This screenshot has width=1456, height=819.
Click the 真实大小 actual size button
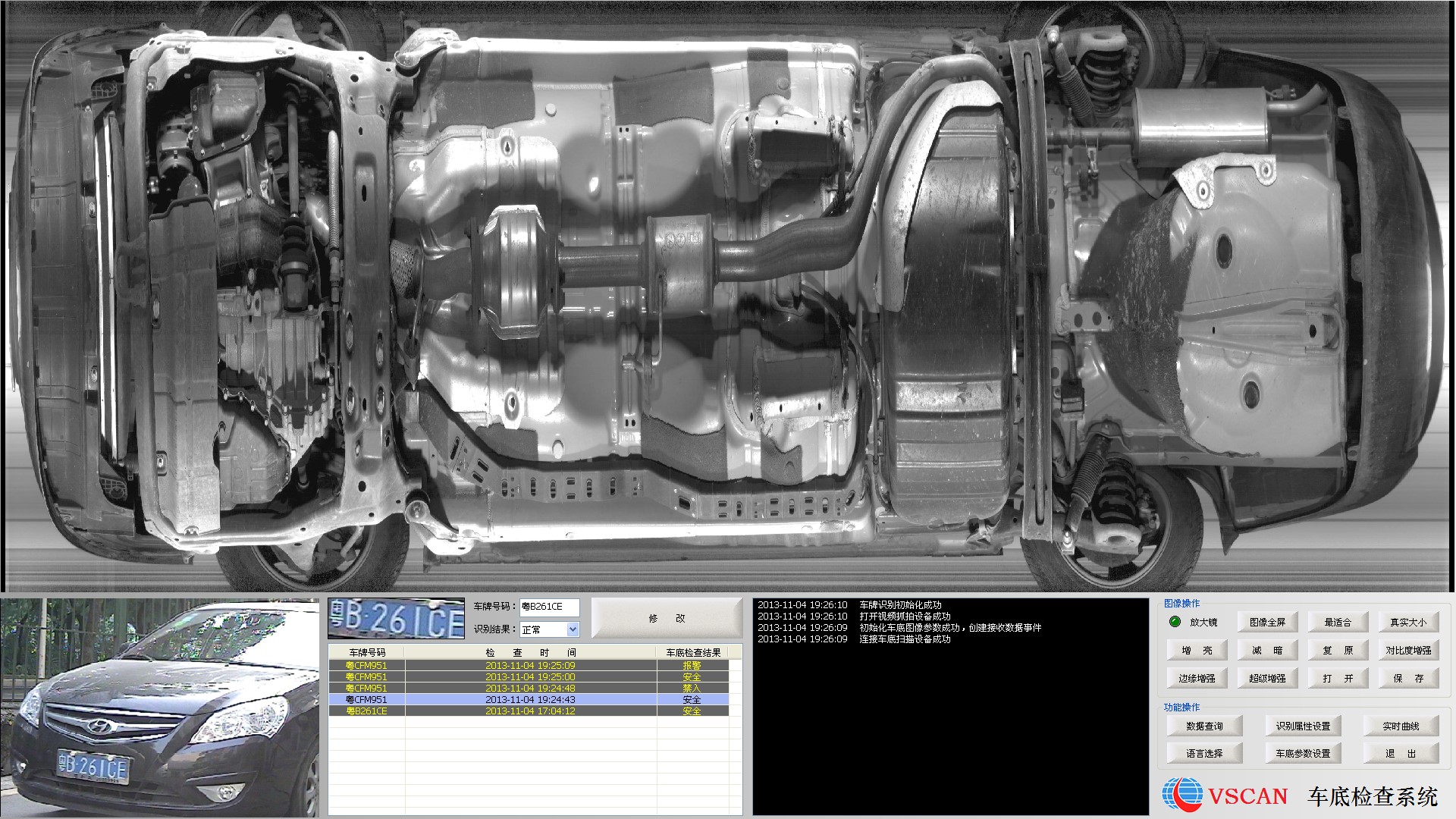point(1408,622)
